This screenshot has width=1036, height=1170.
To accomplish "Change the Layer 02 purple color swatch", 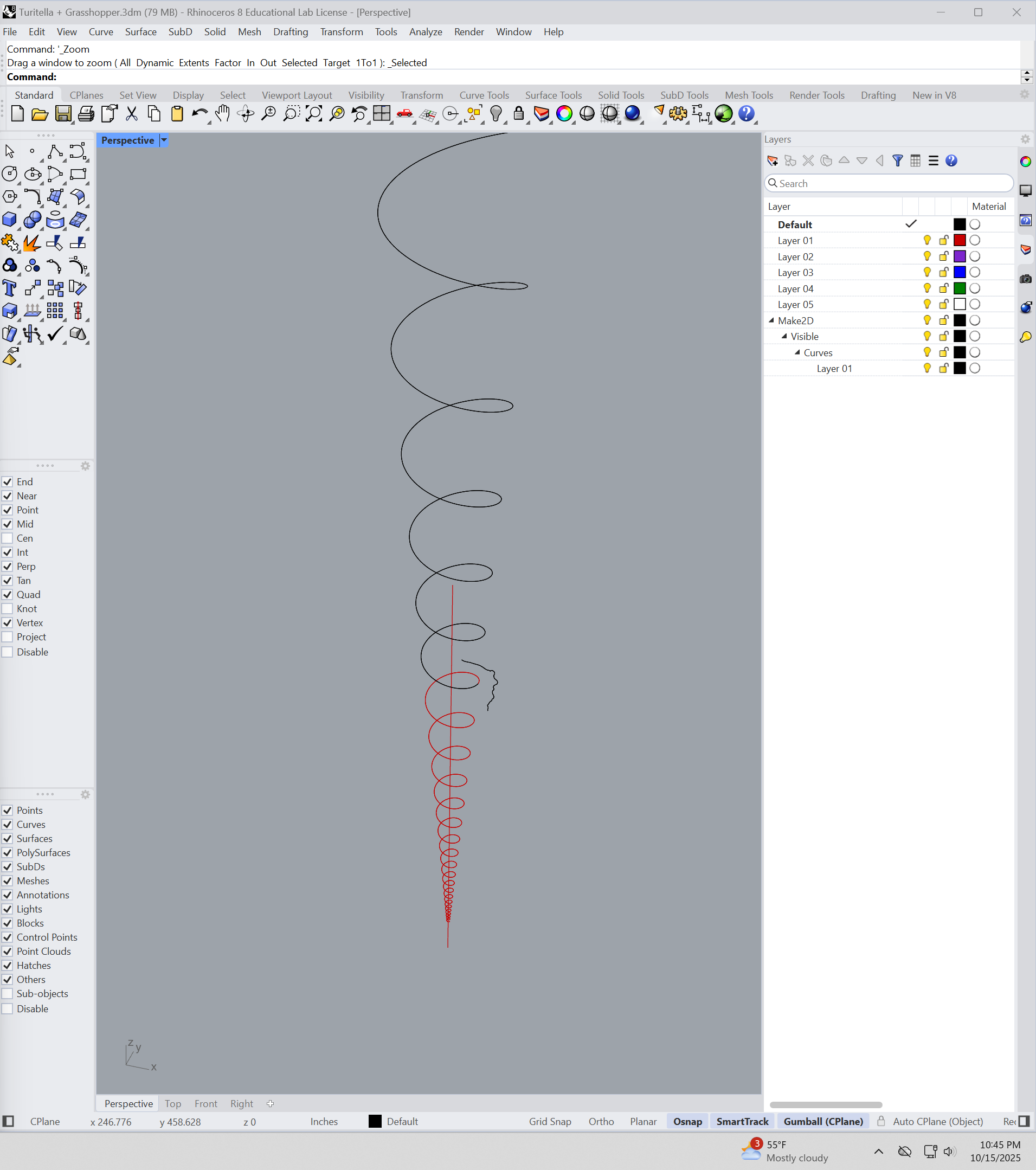I will click(960, 256).
